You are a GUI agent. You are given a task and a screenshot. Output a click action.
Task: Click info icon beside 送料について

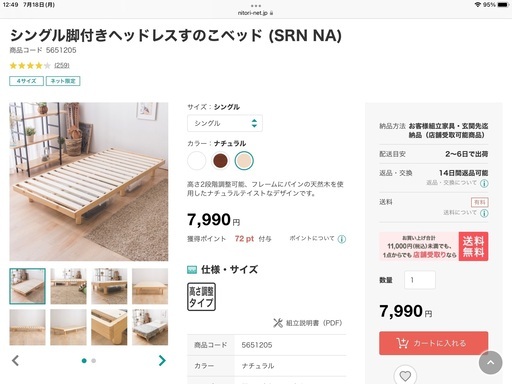(x=484, y=213)
